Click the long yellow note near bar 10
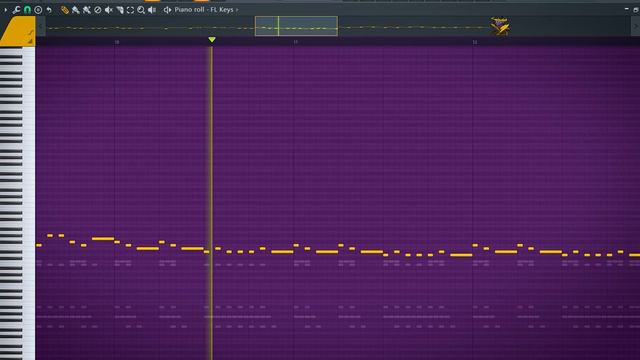Image resolution: width=640 pixels, height=360 pixels. (103, 239)
